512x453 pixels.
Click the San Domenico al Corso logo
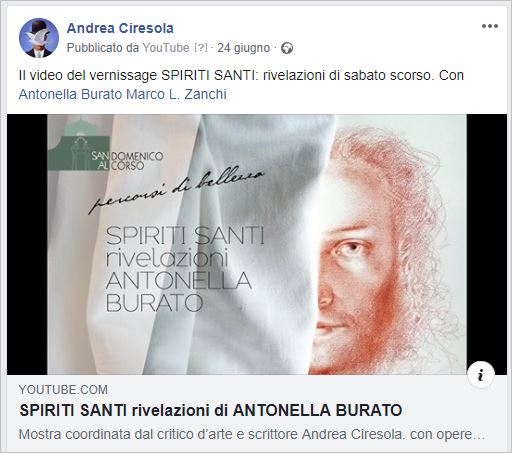[x=106, y=145]
